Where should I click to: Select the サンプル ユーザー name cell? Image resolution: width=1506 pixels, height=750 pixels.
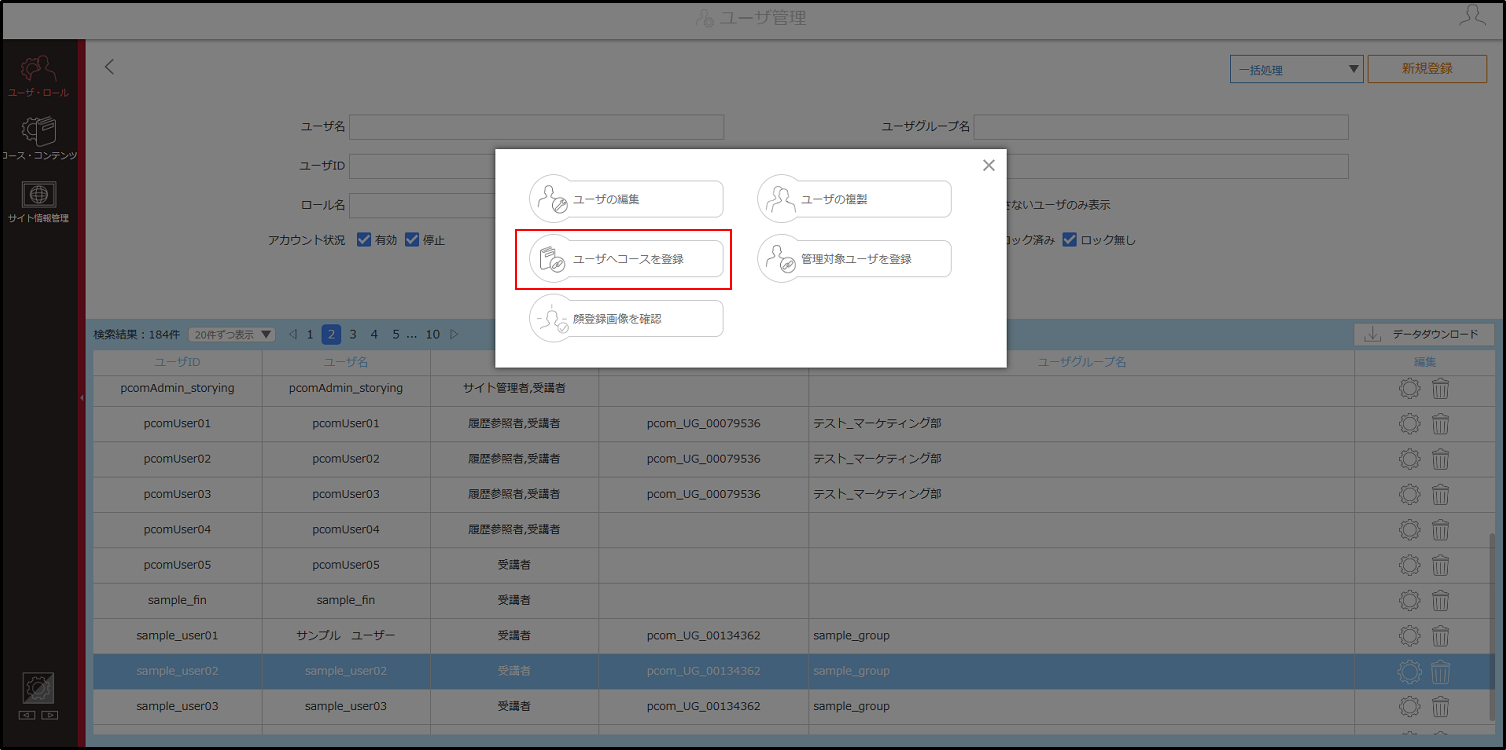[x=346, y=636]
